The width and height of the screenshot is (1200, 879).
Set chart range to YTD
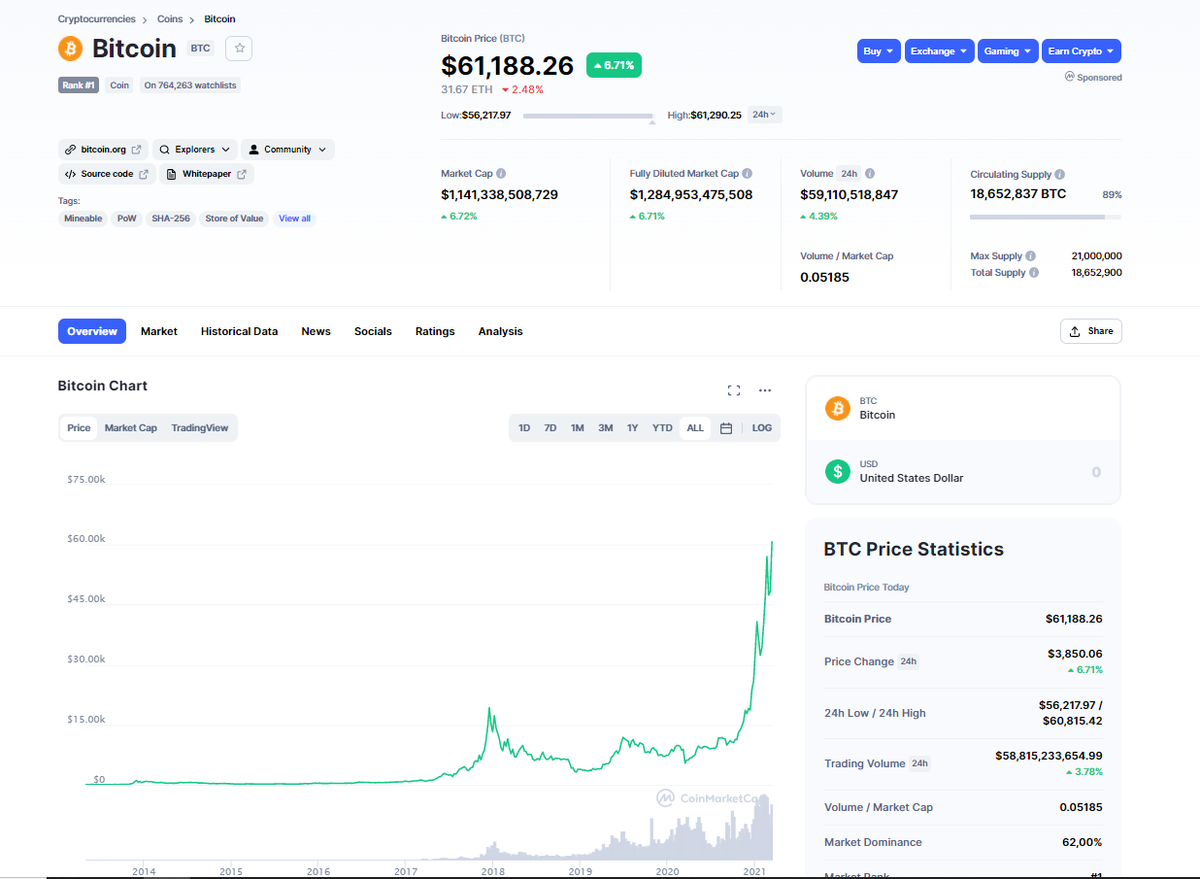(662, 428)
